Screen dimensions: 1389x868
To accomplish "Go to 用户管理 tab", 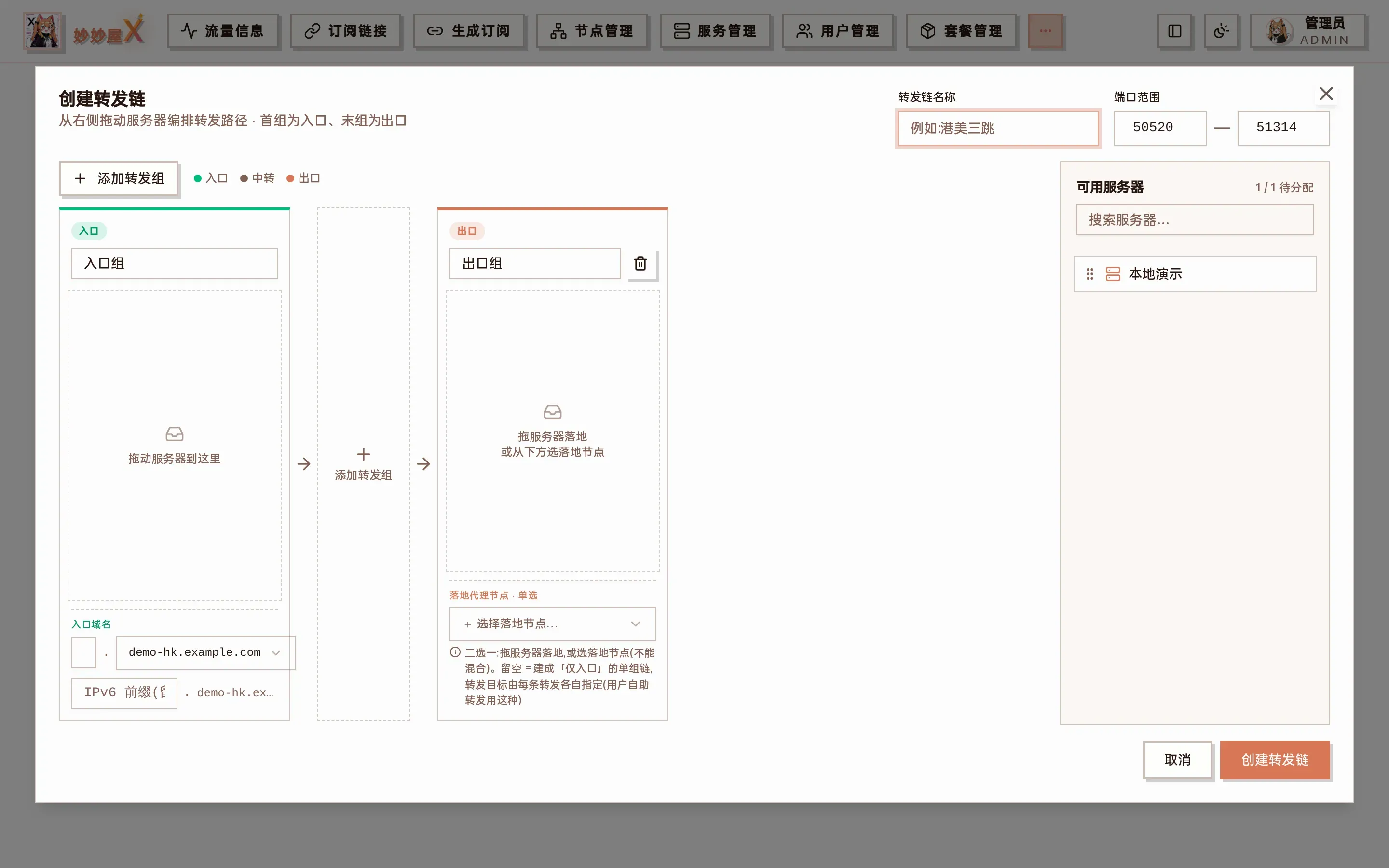I will pos(837,31).
